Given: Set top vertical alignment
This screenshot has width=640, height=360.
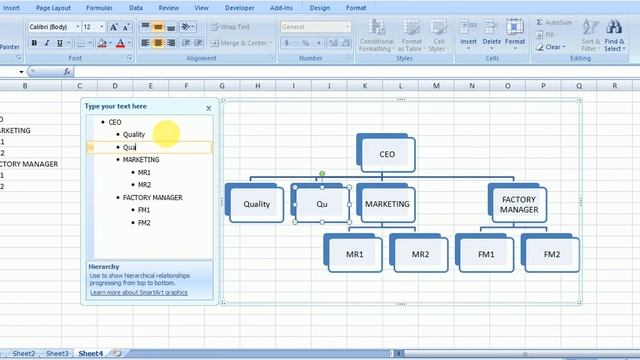Looking at the screenshot, I should pyautogui.click(x=145, y=27).
